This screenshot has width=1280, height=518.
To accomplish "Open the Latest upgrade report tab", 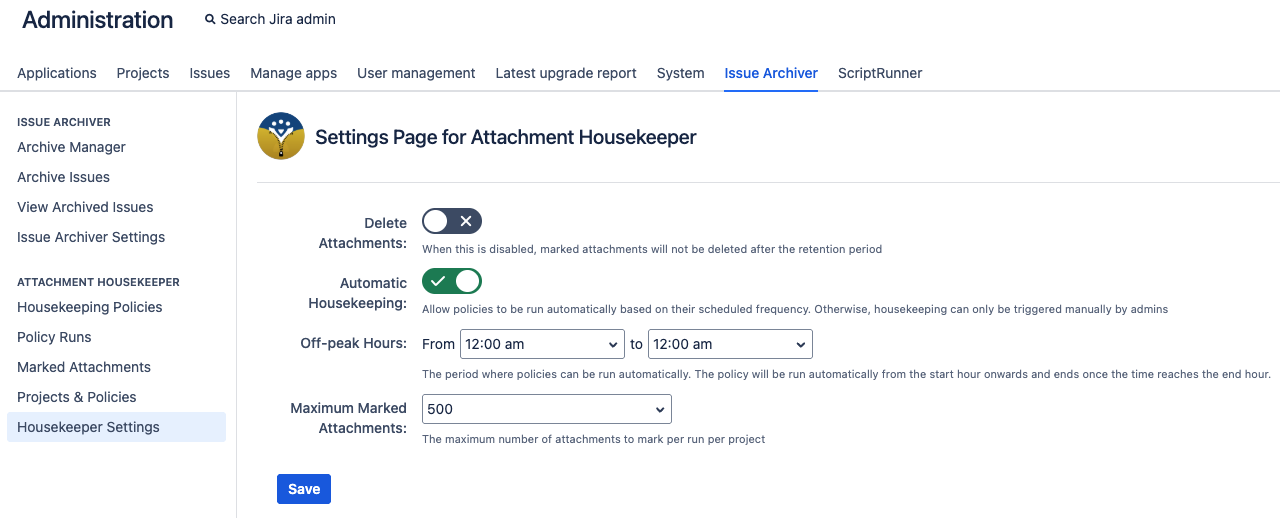I will (566, 73).
